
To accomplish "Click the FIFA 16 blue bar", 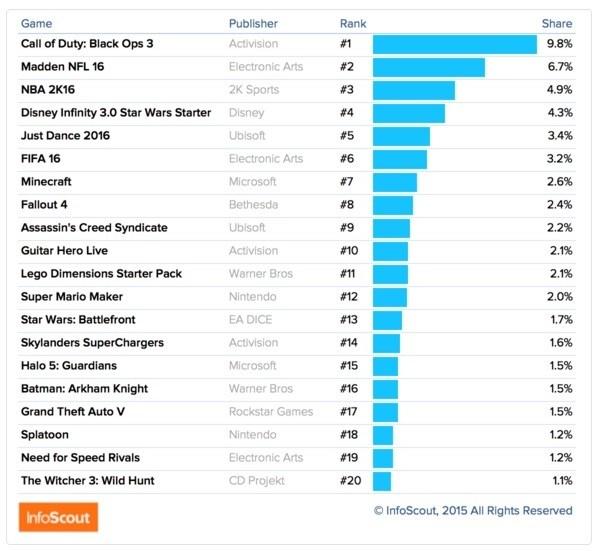I will click(400, 159).
